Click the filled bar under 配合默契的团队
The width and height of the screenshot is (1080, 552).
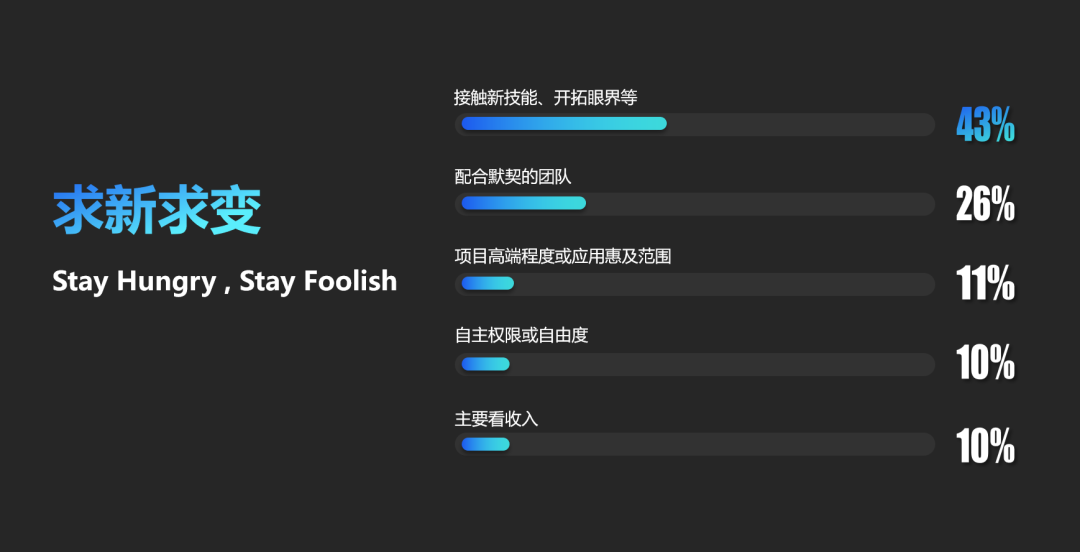(x=523, y=203)
